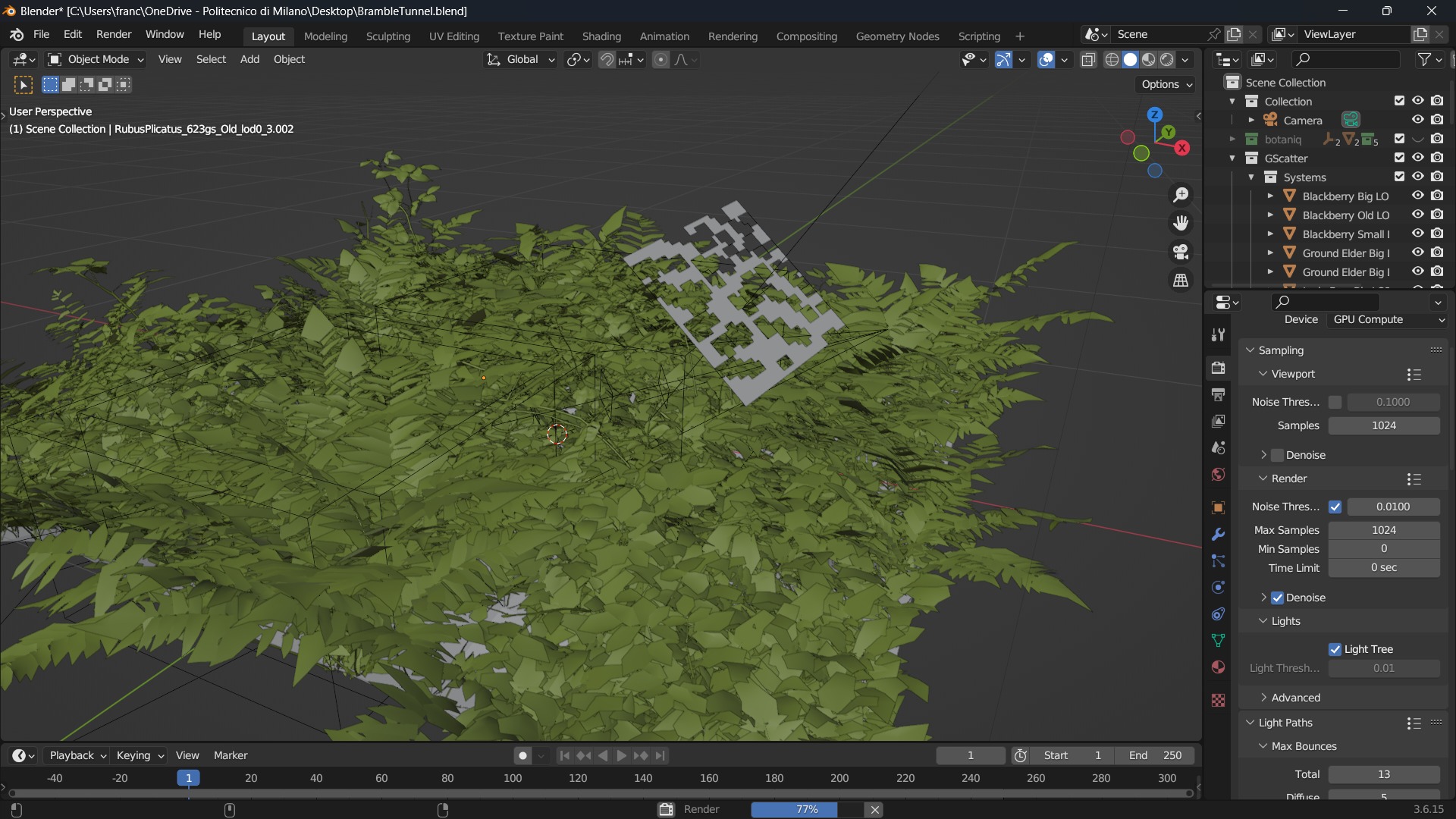Open the Material properties sphere tab

tap(1218, 667)
